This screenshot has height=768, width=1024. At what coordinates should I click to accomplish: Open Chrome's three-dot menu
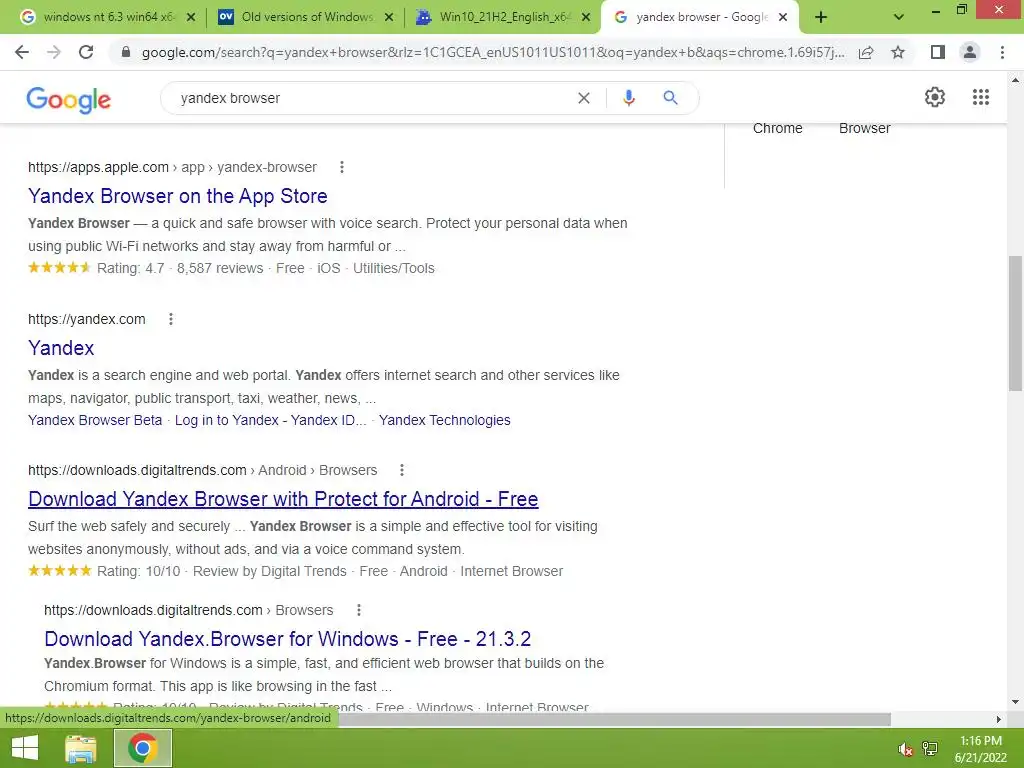point(1002,52)
